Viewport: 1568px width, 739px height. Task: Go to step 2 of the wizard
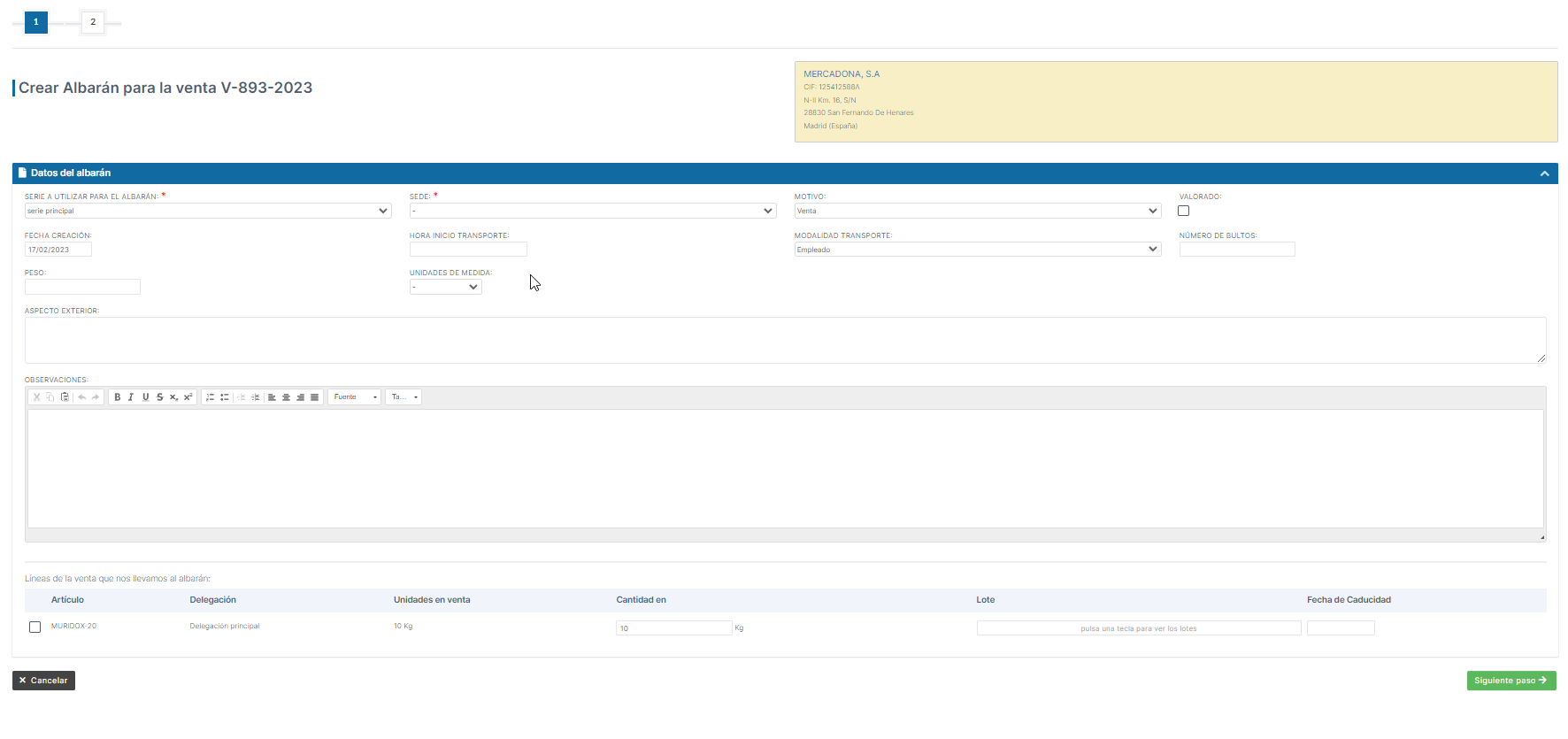[x=93, y=22]
